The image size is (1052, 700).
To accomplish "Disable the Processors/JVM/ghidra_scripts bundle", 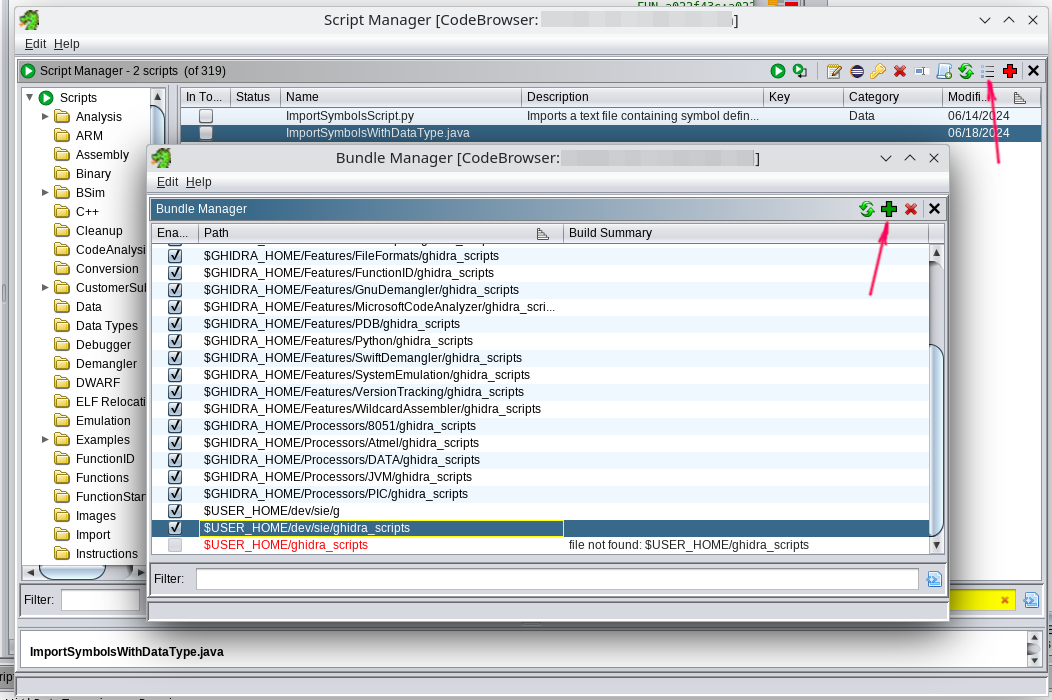I will [x=175, y=477].
